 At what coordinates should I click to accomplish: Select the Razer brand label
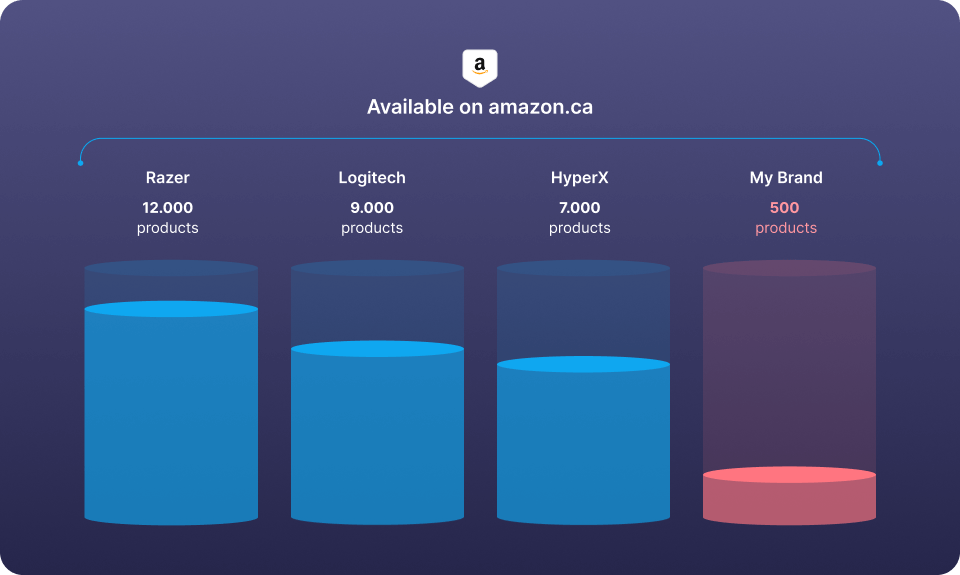168,178
